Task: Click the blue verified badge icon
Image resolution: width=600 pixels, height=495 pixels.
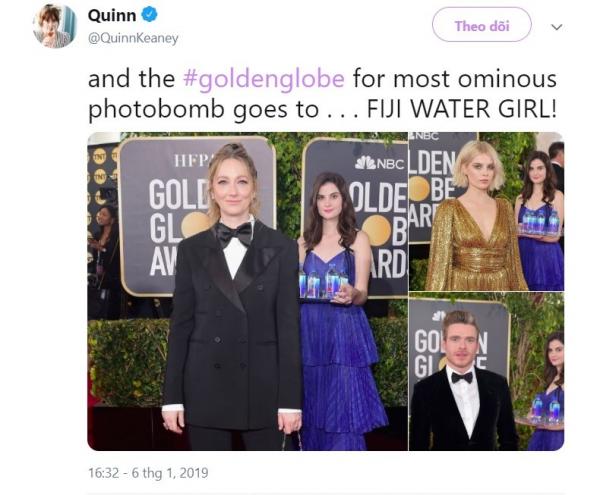Action: pos(150,15)
